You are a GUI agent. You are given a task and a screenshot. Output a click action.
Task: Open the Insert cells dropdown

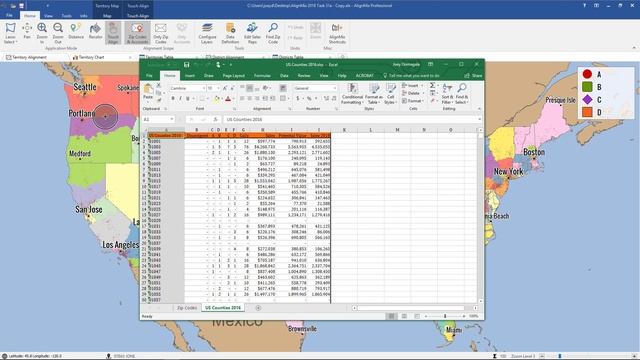(x=412, y=86)
